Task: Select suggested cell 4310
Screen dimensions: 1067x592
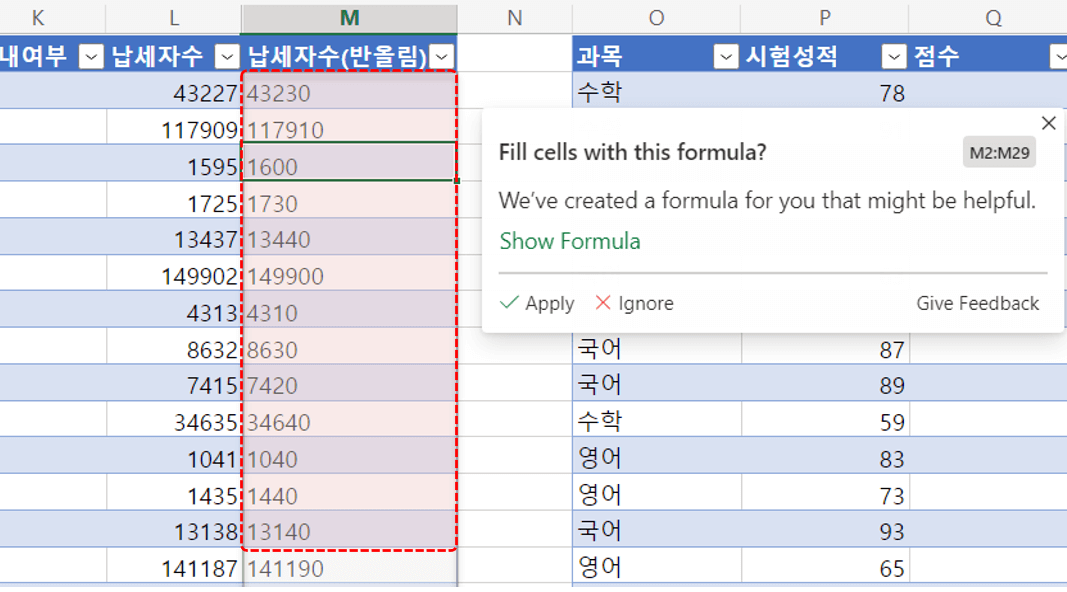Action: point(349,310)
